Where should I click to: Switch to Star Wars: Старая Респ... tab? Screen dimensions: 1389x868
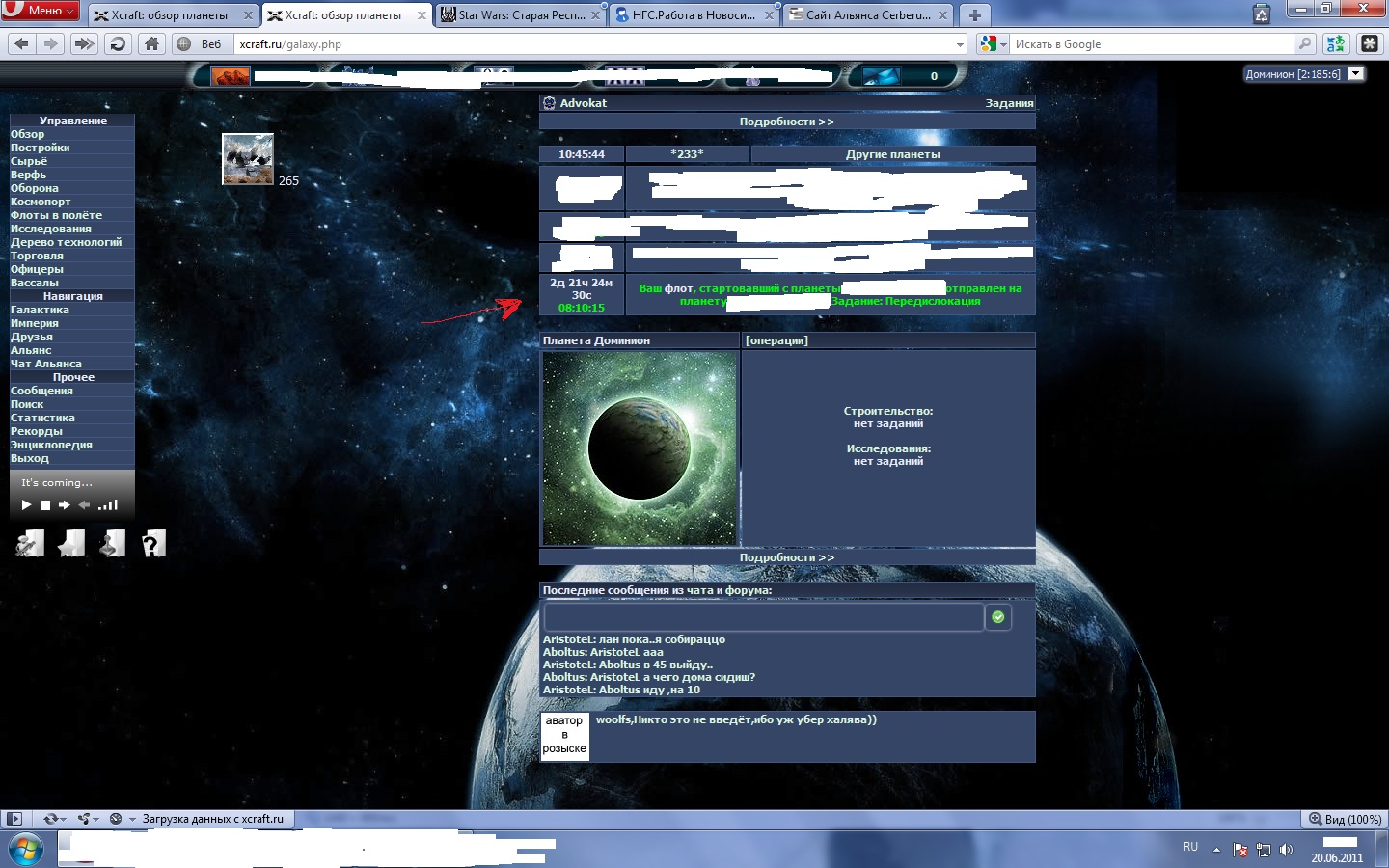pyautogui.click(x=521, y=15)
